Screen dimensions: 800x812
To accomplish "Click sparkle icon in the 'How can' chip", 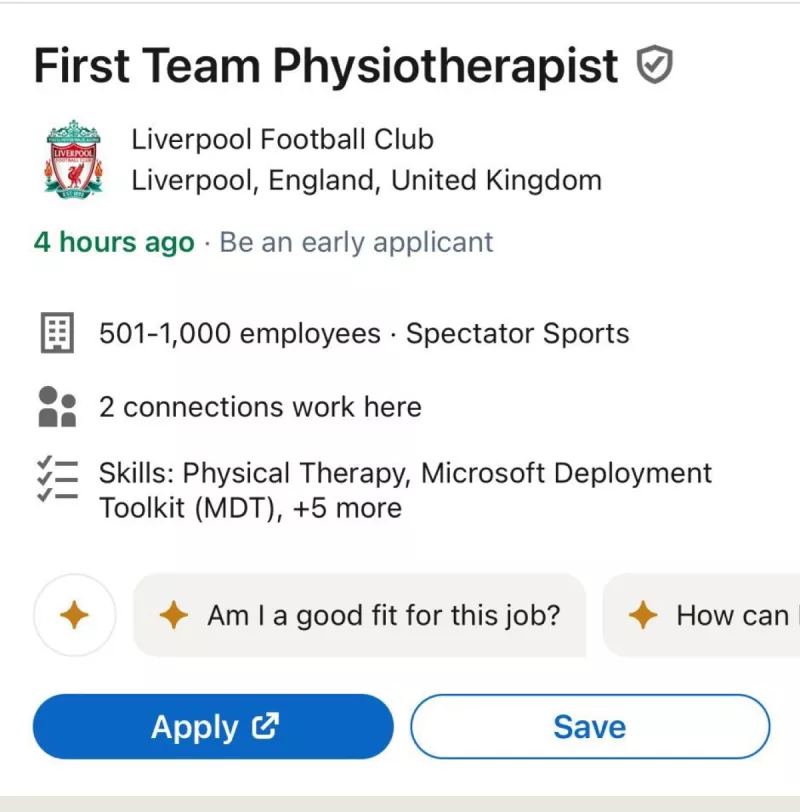I will point(643,616).
